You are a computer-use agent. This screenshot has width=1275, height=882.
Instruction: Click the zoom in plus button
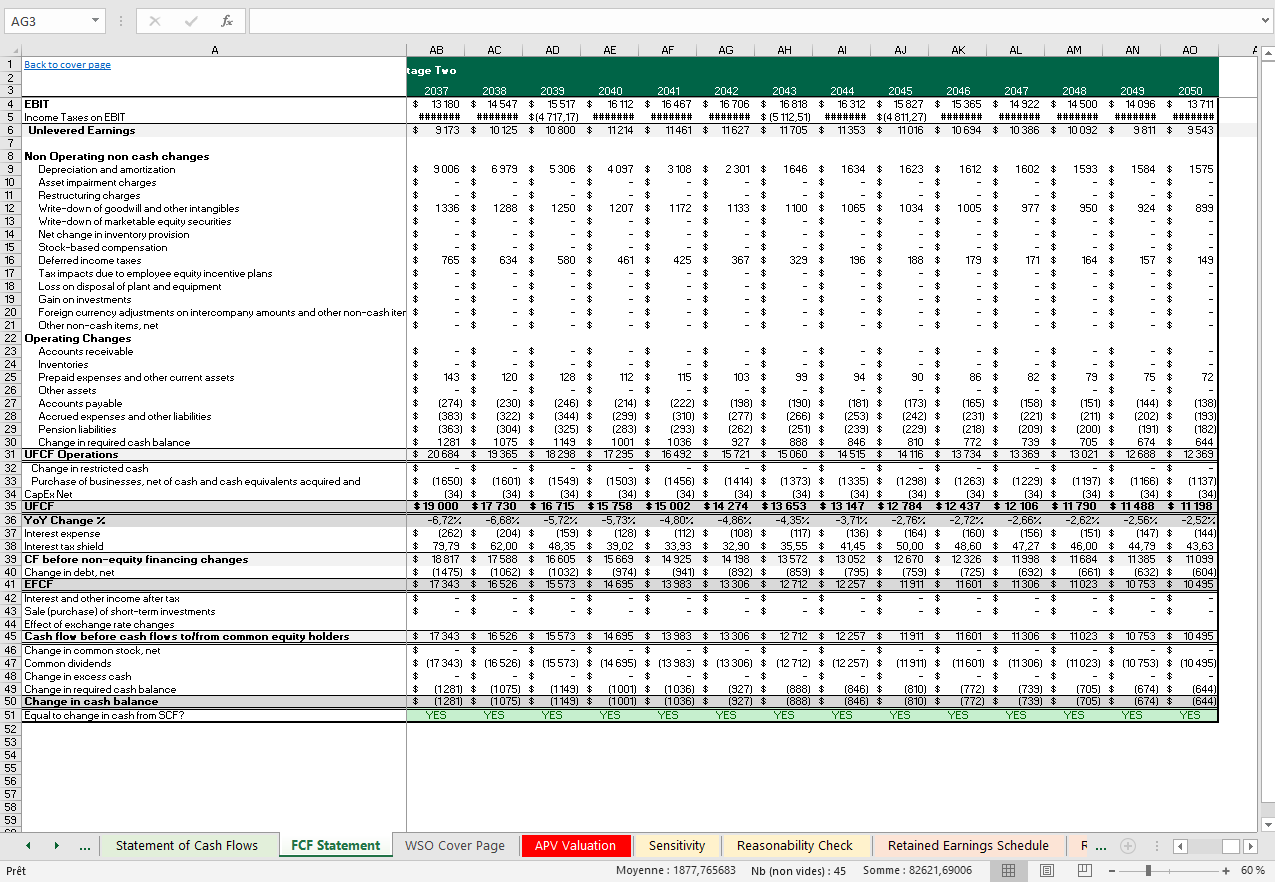click(1228, 871)
